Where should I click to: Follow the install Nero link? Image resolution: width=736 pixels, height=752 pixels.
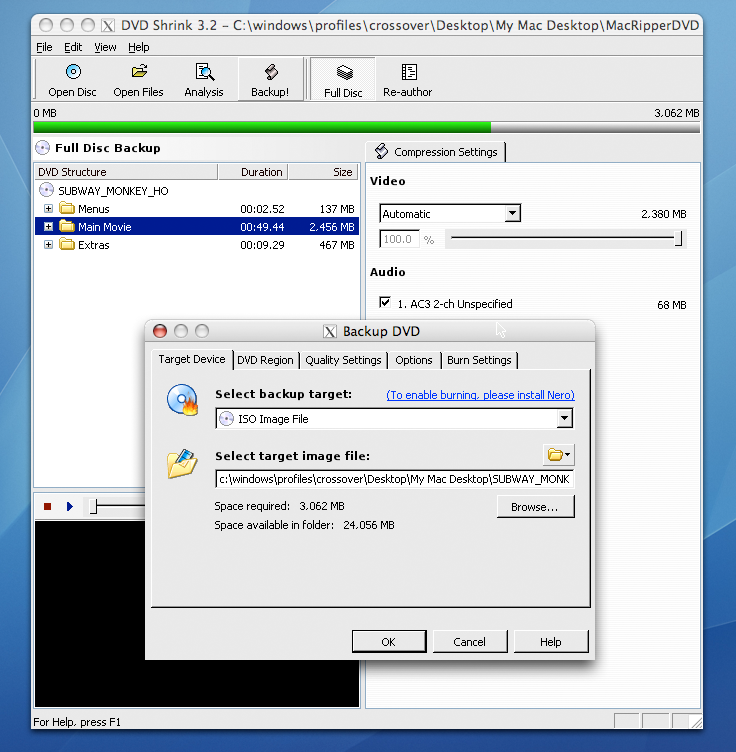click(480, 395)
